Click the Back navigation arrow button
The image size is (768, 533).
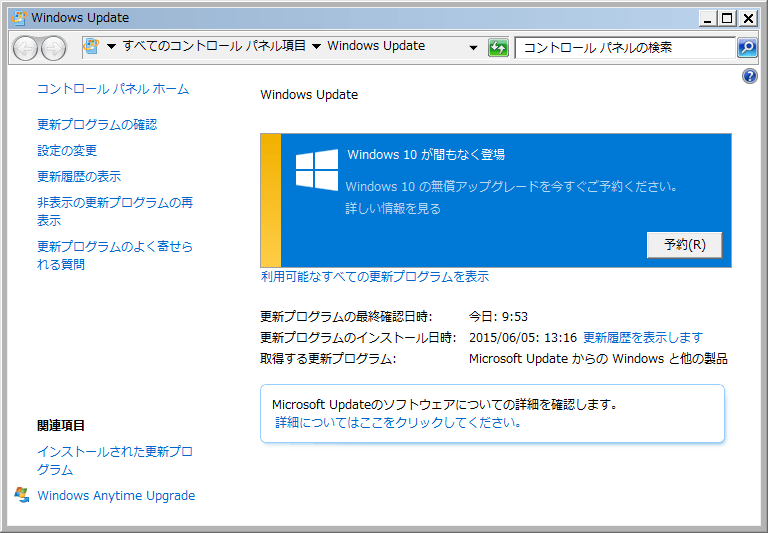pyautogui.click(x=25, y=48)
